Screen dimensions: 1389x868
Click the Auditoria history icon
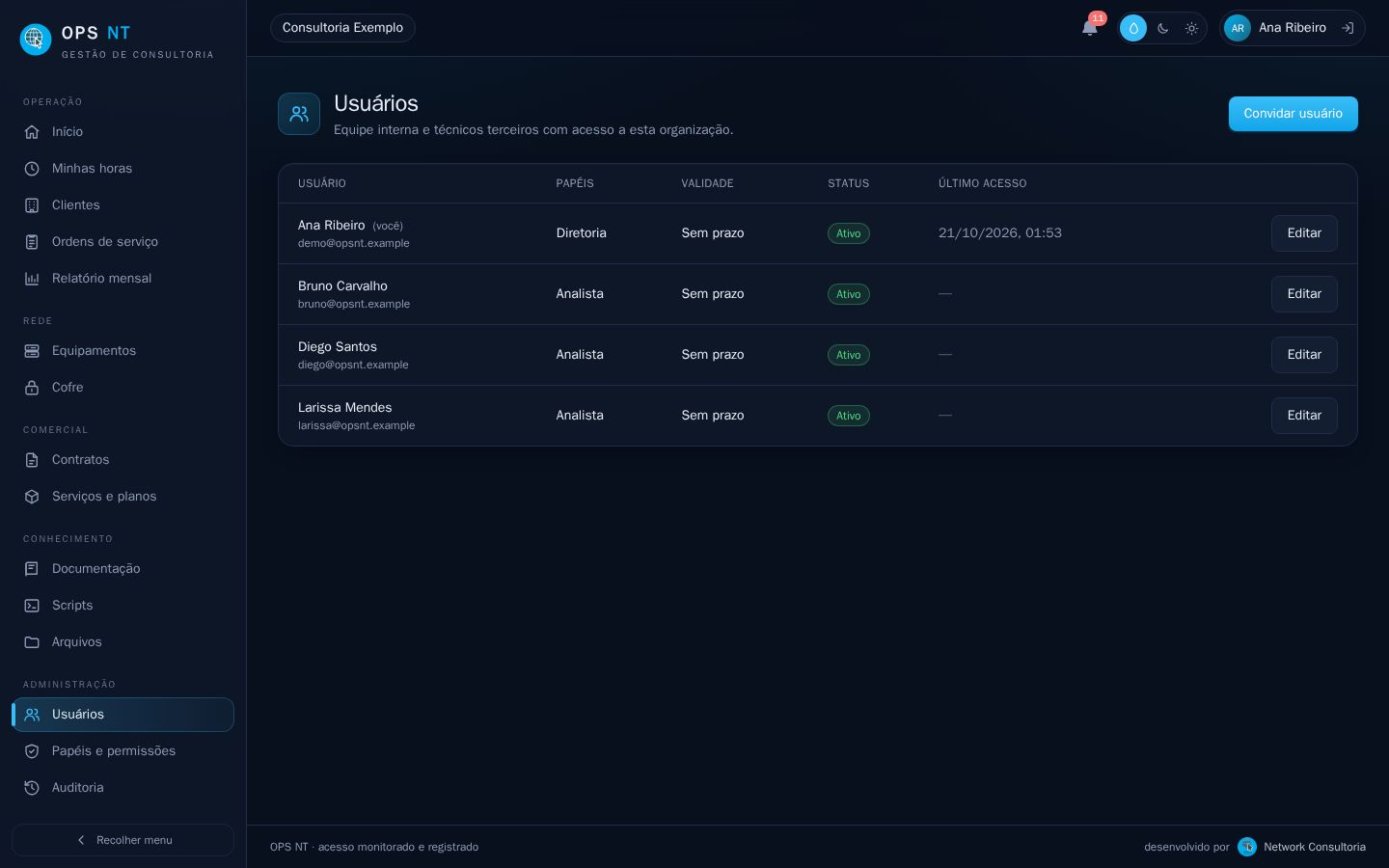pyautogui.click(x=32, y=788)
